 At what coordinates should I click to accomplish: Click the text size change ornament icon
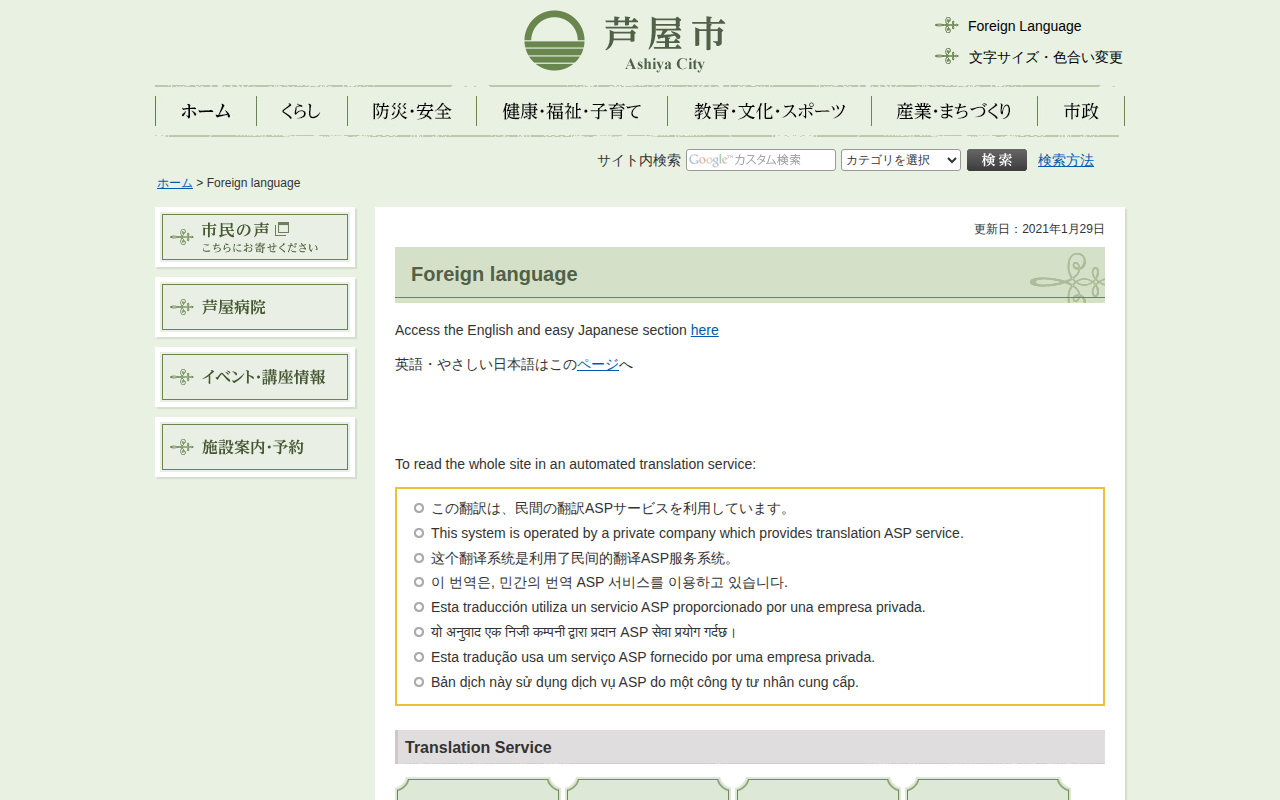pos(946,56)
